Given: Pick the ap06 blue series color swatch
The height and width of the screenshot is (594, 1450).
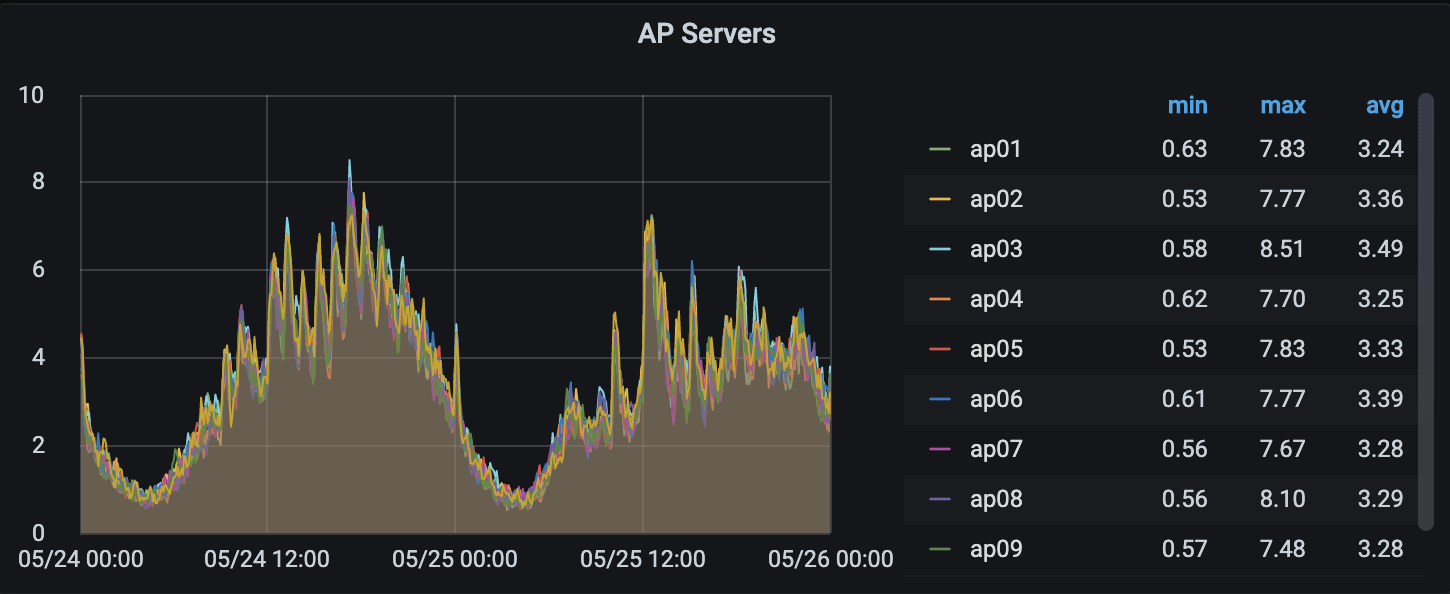Looking at the screenshot, I should coord(939,400).
